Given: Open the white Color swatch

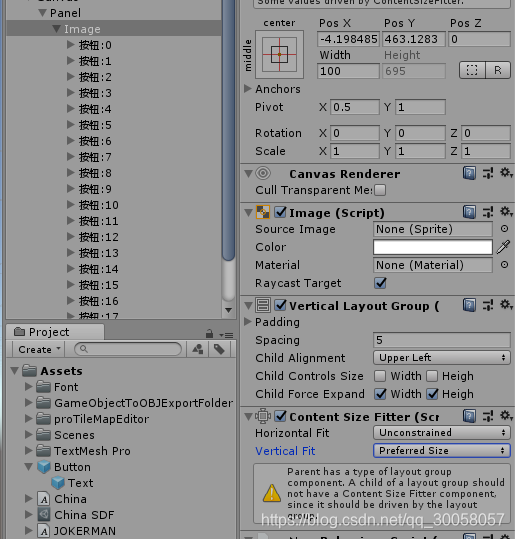Looking at the screenshot, I should [433, 247].
